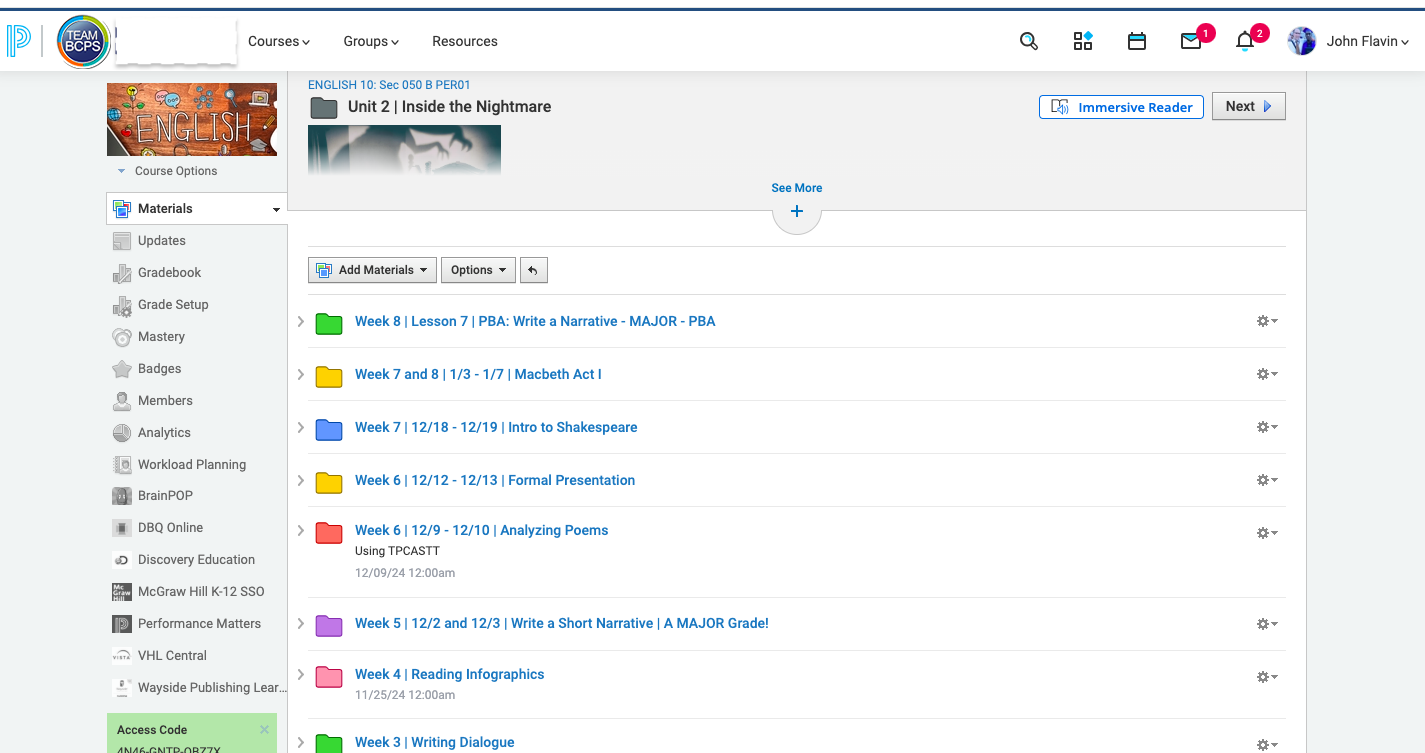Open the app center grid icon

pyautogui.click(x=1083, y=41)
